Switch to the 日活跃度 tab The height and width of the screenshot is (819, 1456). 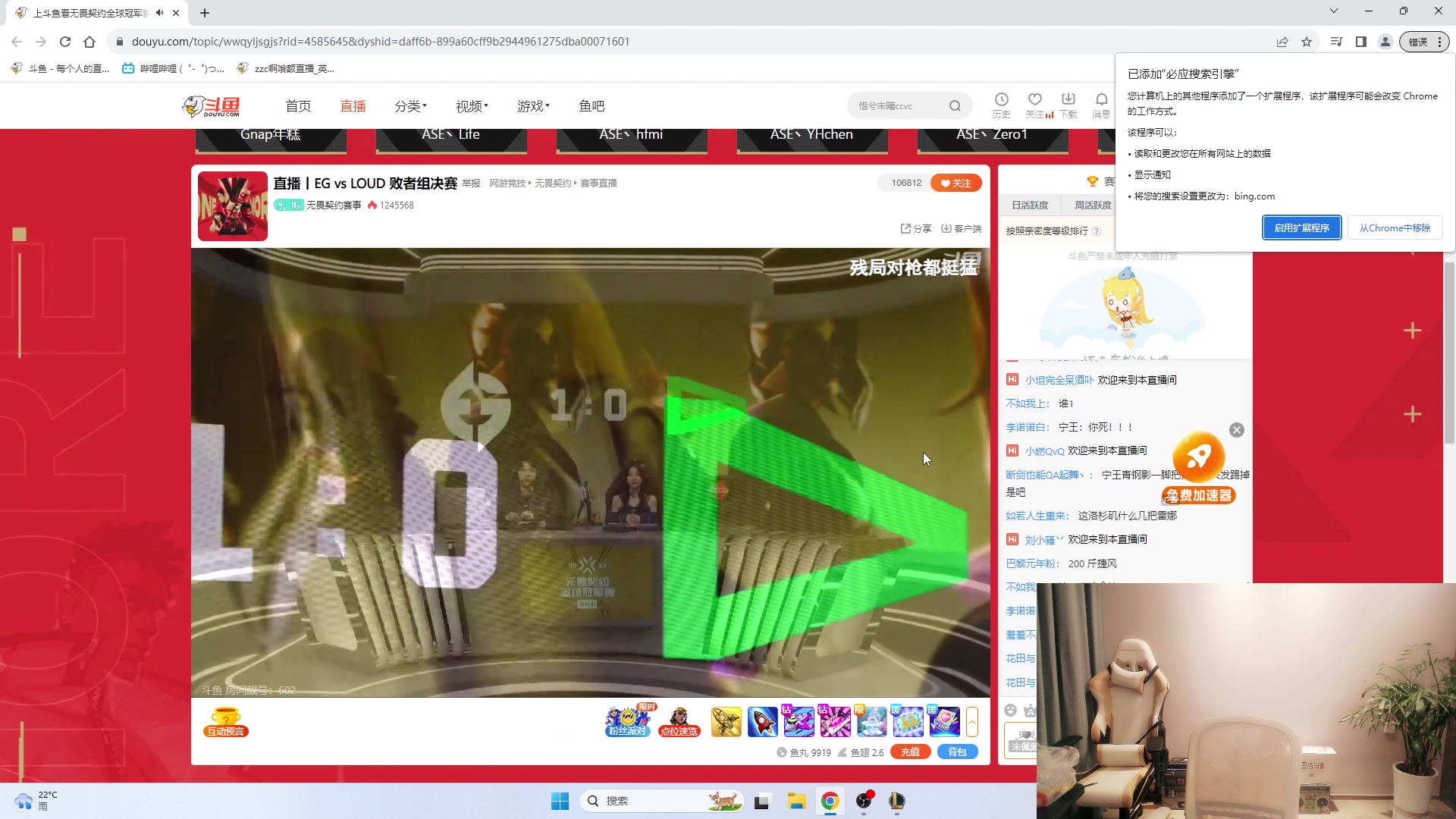(x=1030, y=205)
